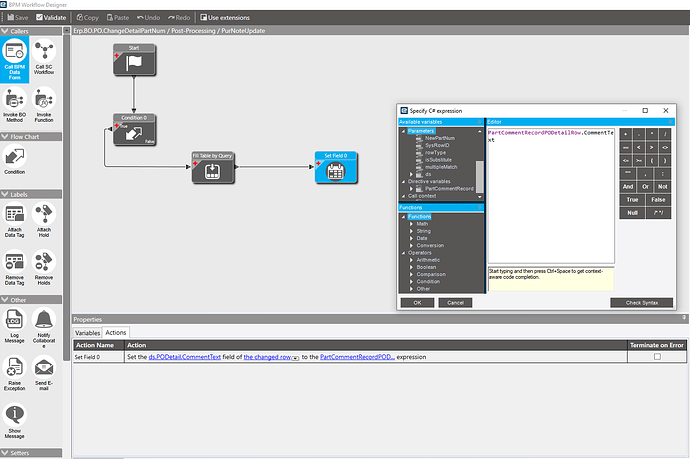Select the Notify Collaborate bell item
Image resolution: width=690 pixels, height=459 pixels.
[44, 328]
